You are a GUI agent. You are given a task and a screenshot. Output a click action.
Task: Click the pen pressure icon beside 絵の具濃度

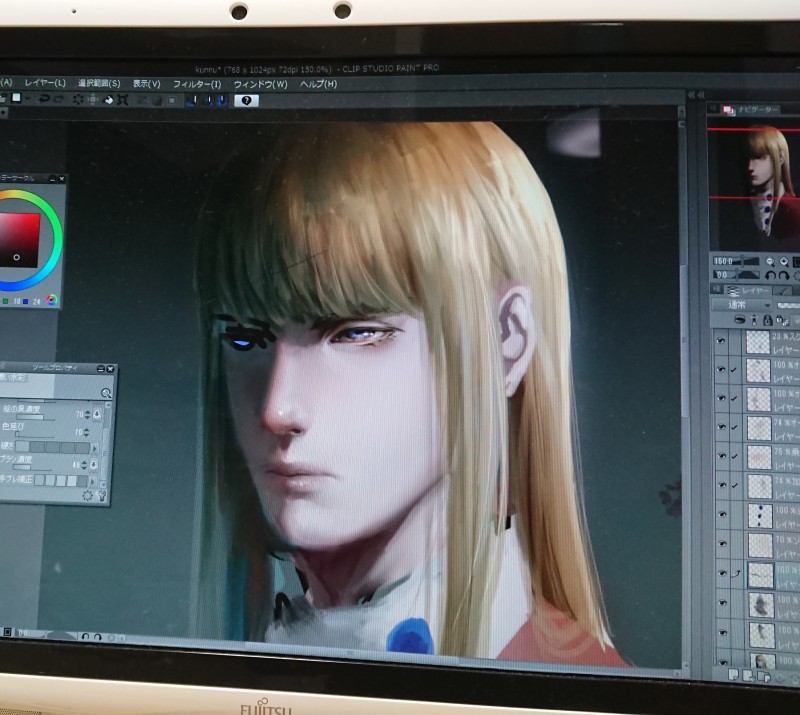[x=96, y=415]
